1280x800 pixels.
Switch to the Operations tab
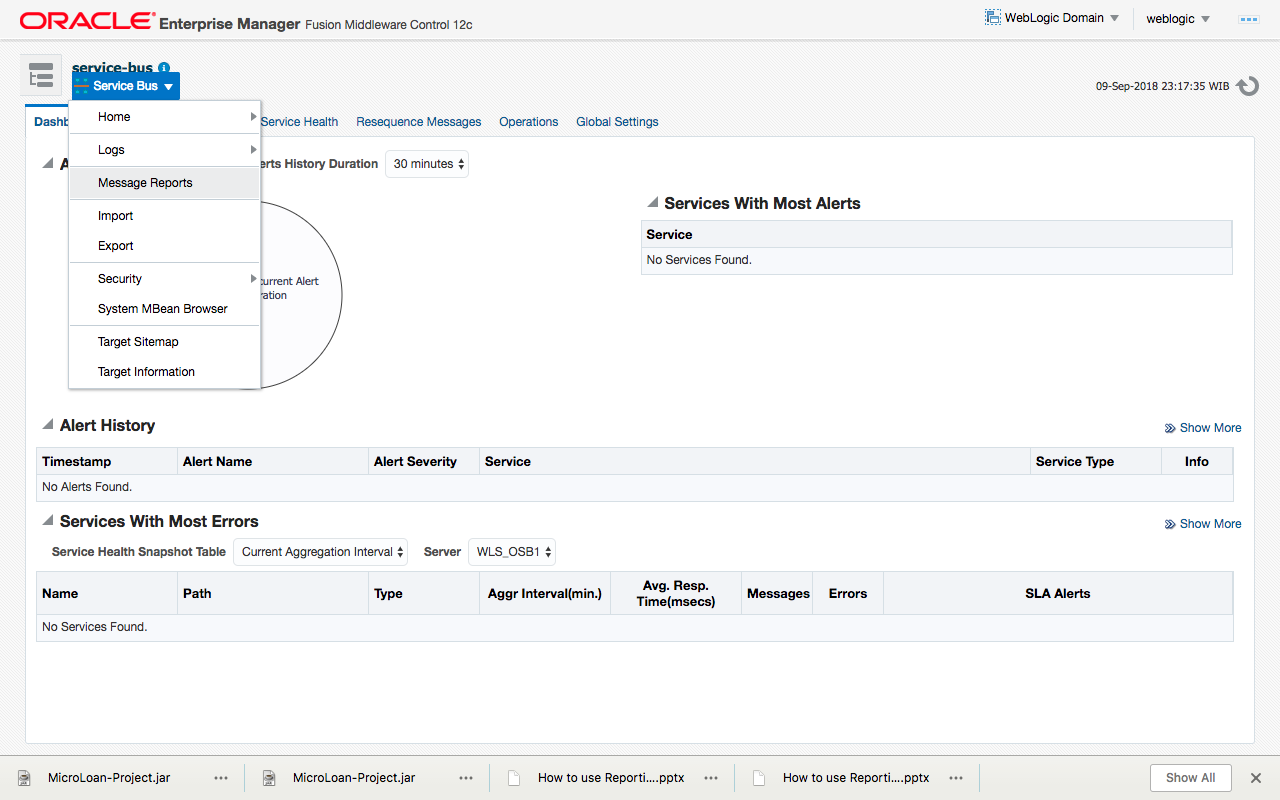click(x=528, y=121)
